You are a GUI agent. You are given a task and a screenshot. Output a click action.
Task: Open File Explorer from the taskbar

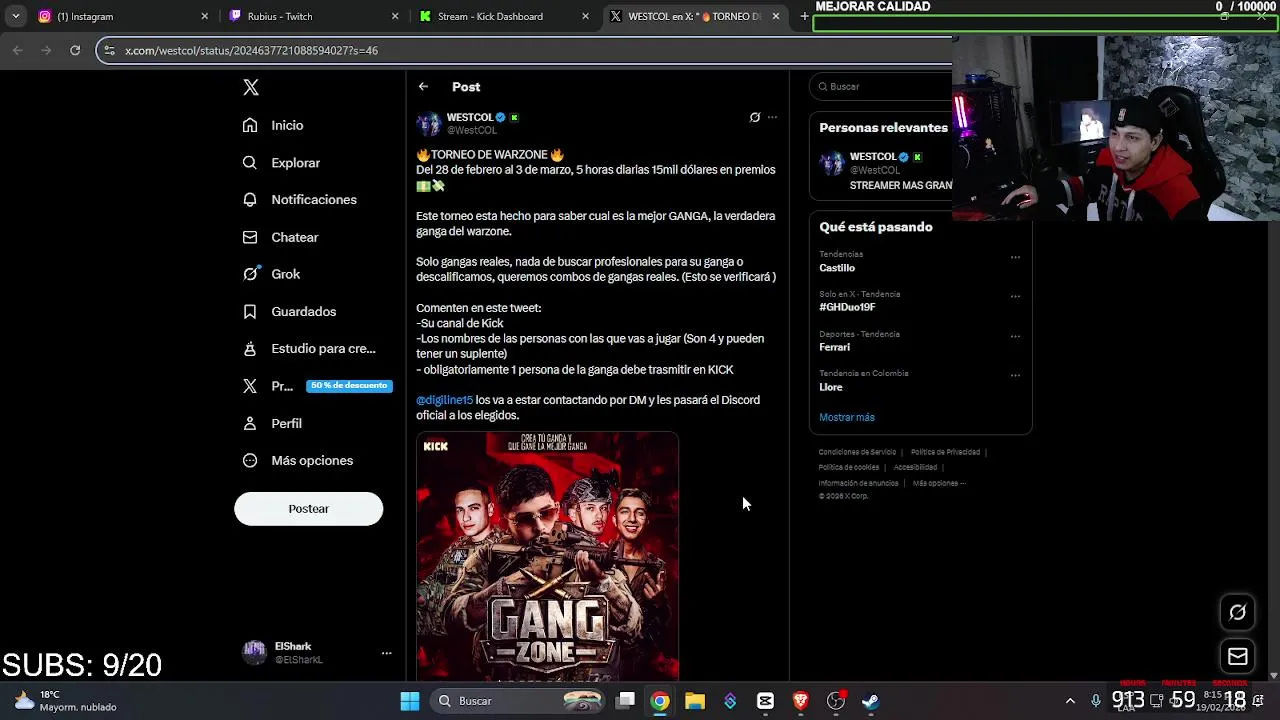[695, 701]
